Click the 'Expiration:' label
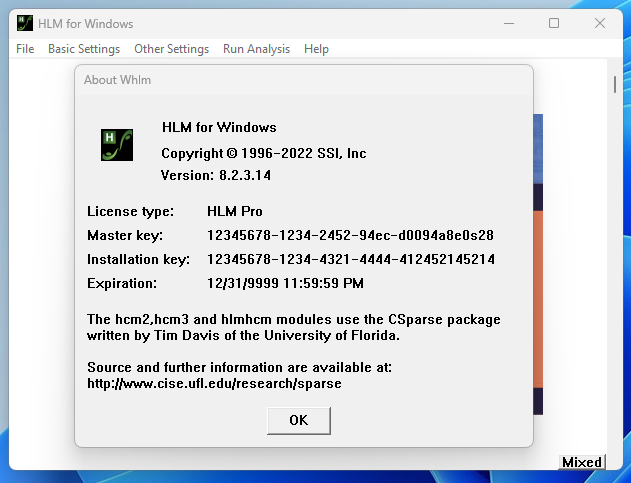This screenshot has height=483, width=631. point(122,283)
